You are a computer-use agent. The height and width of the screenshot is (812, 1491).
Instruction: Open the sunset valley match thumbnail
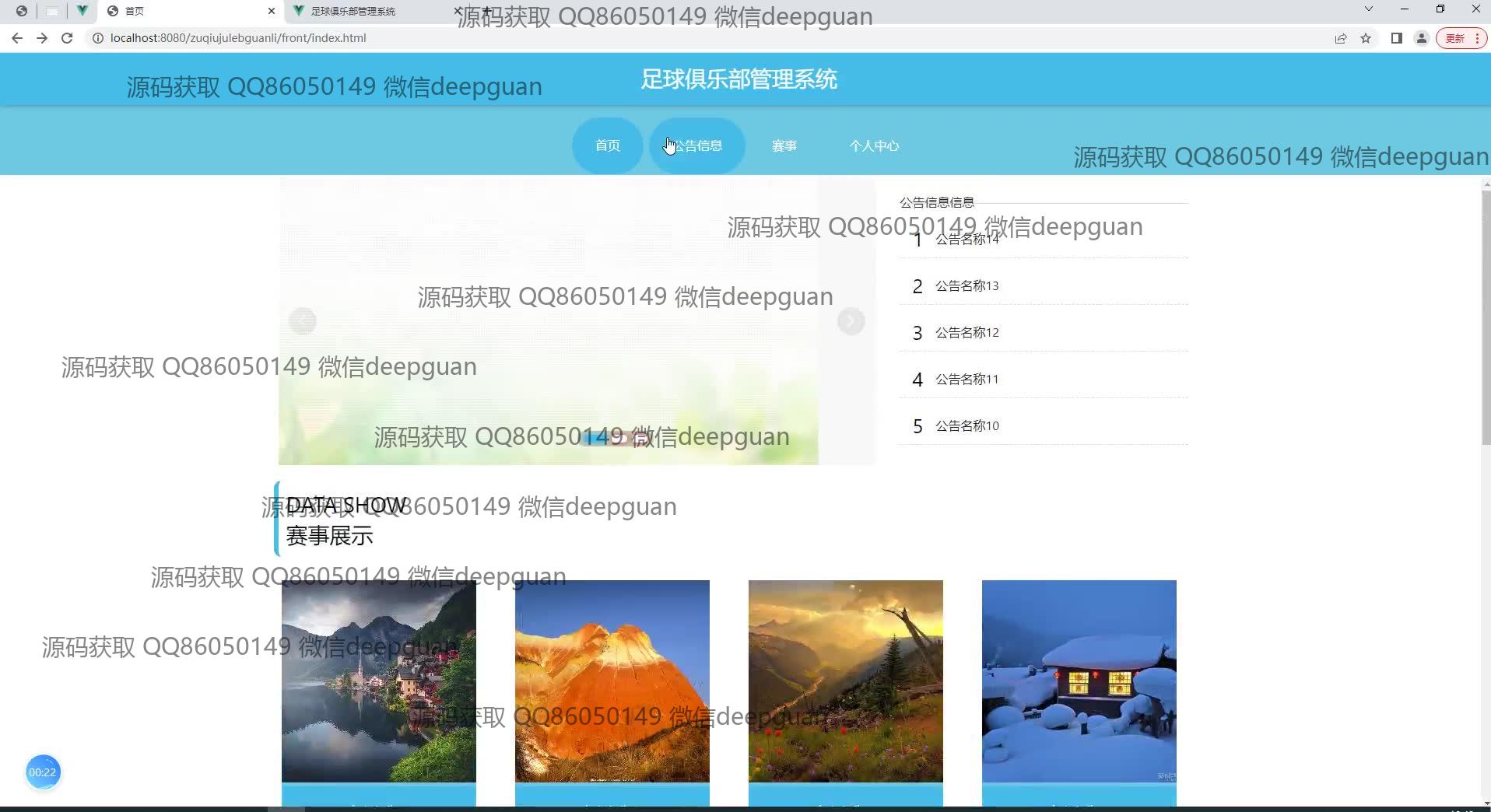tap(846, 681)
